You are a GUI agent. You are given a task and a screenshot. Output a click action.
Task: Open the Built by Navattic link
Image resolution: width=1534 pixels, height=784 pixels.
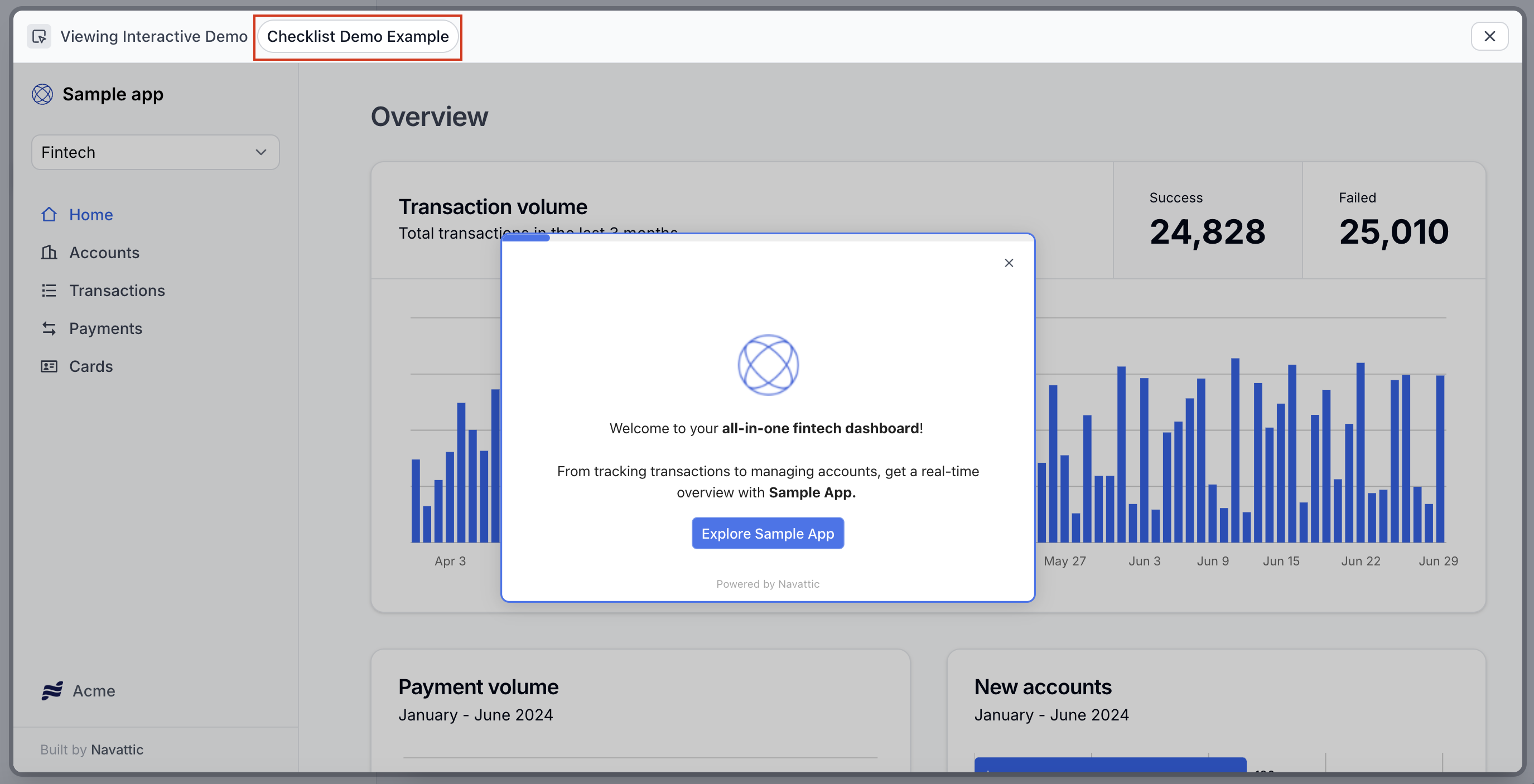[117, 749]
